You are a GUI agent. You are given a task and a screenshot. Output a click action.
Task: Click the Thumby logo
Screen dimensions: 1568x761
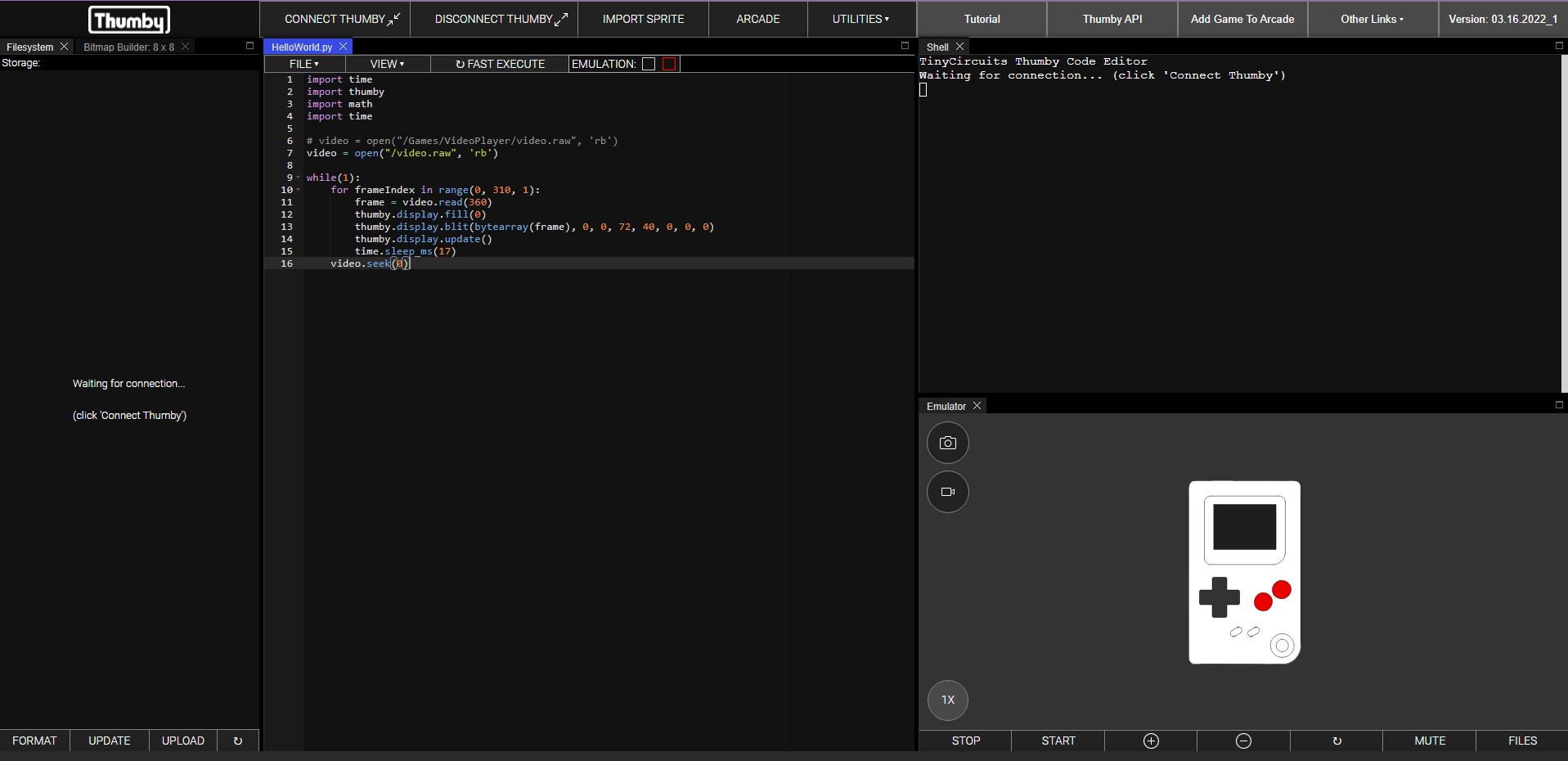click(129, 20)
